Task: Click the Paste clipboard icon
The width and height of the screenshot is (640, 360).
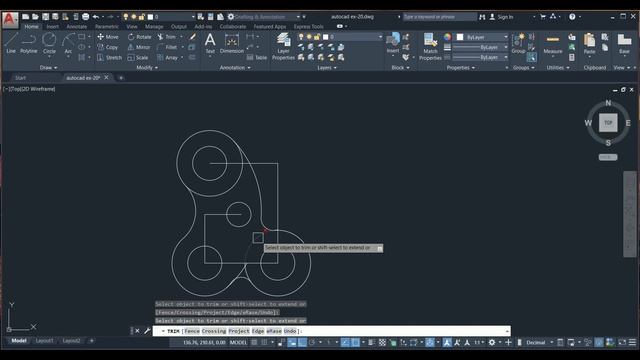Action: [589, 44]
